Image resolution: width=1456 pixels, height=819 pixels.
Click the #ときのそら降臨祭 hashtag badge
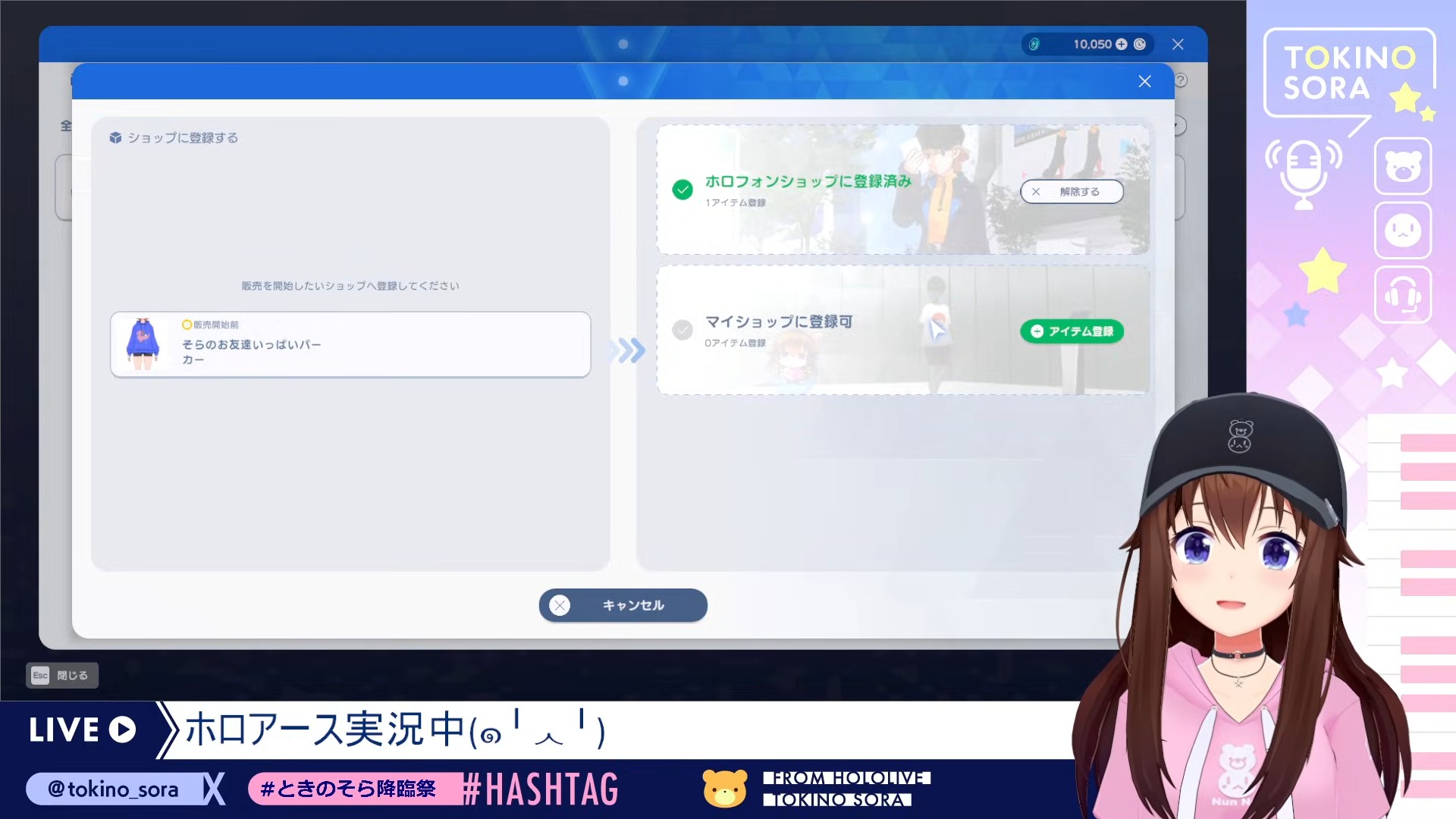[x=355, y=789]
